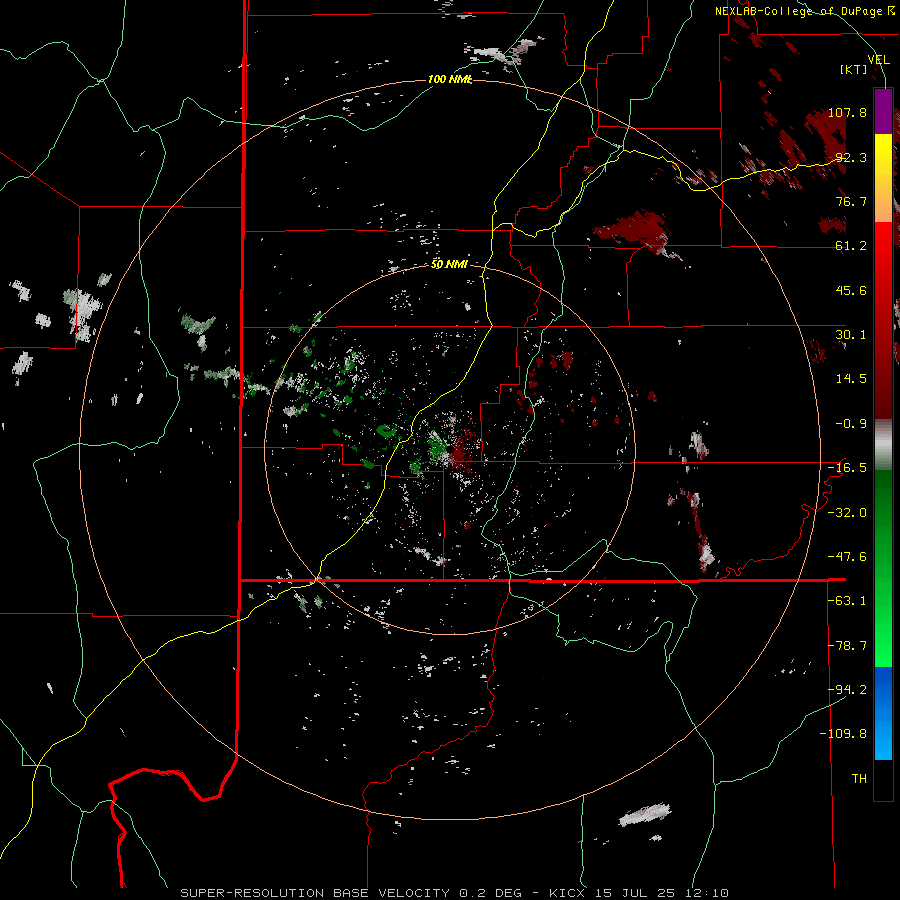Select the 30.1 velocity scale value
This screenshot has width=900, height=900.
[x=851, y=335]
